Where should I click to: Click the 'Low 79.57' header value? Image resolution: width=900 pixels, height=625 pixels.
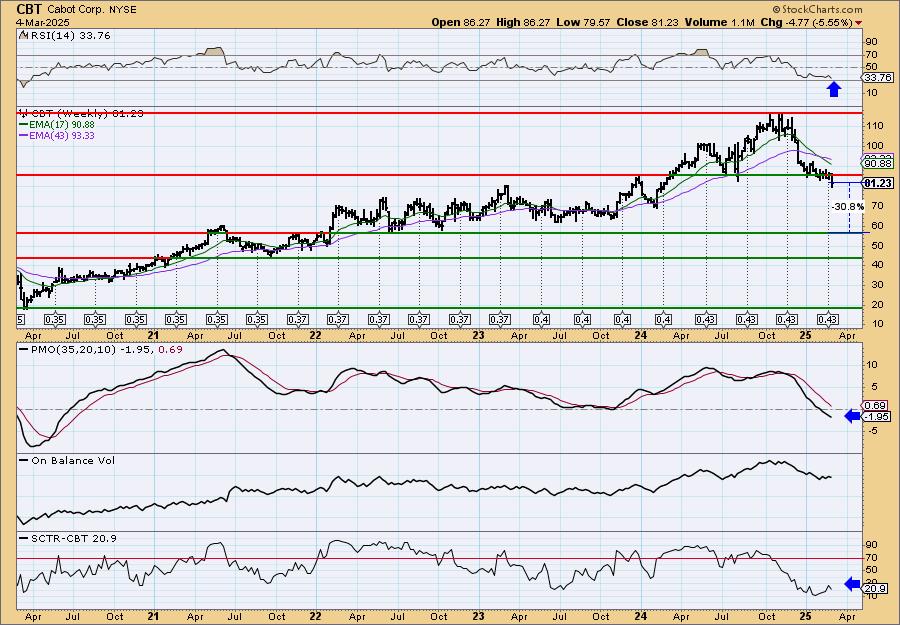(583, 22)
